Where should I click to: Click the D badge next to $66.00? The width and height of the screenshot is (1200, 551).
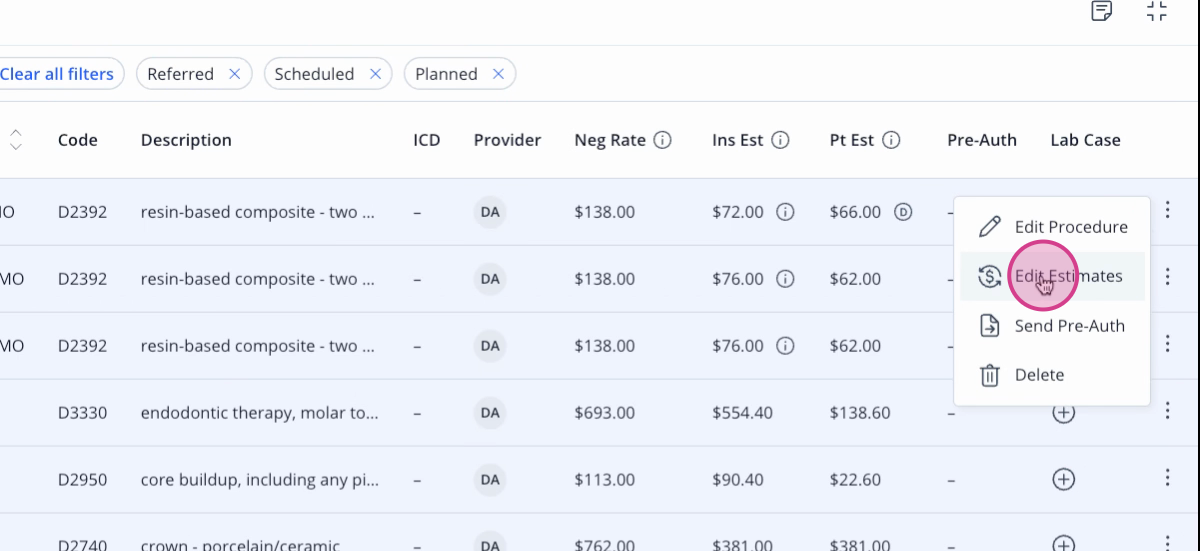tap(903, 212)
